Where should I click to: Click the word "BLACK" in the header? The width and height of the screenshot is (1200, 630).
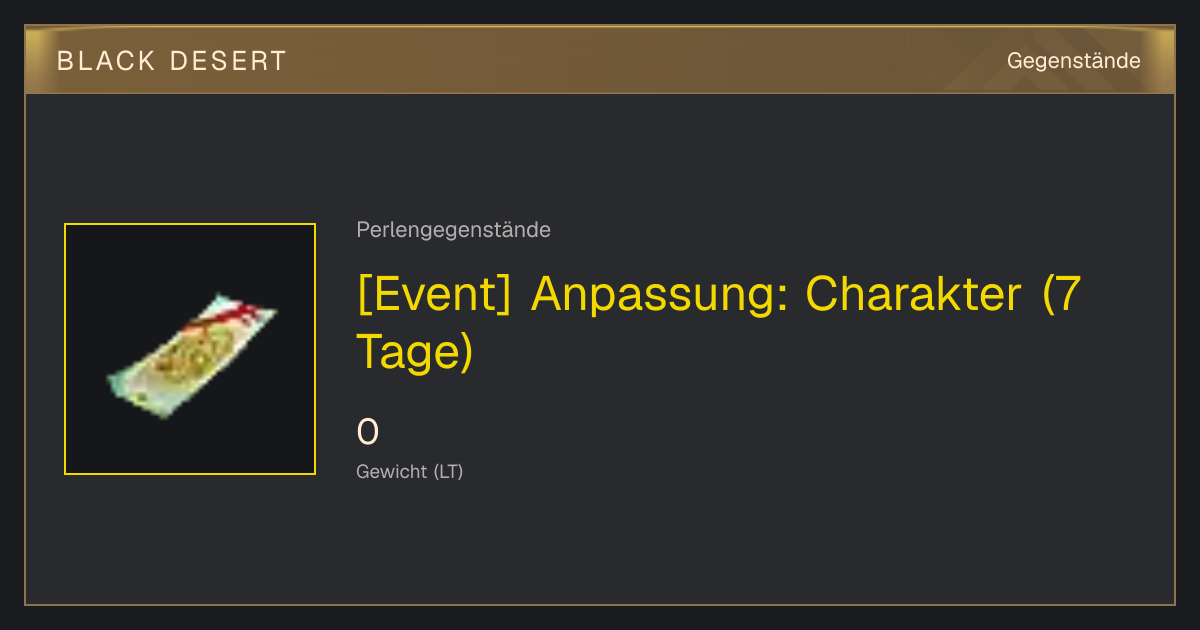tap(106, 61)
